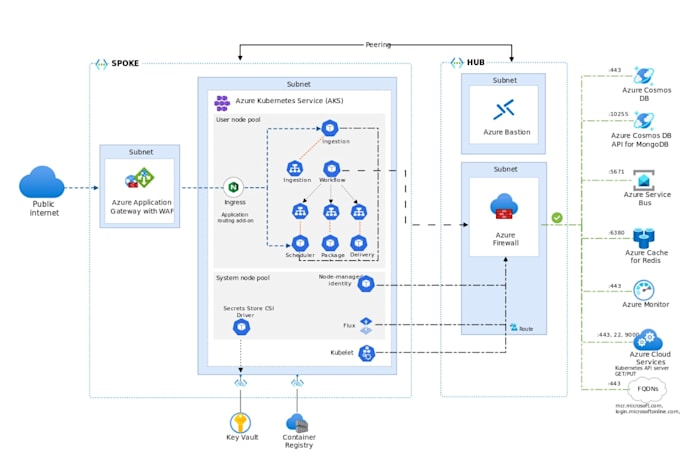Click the Secrets Store CSI Driver icon
Image resolution: width=680 pixels, height=453 pixels.
pos(242,327)
